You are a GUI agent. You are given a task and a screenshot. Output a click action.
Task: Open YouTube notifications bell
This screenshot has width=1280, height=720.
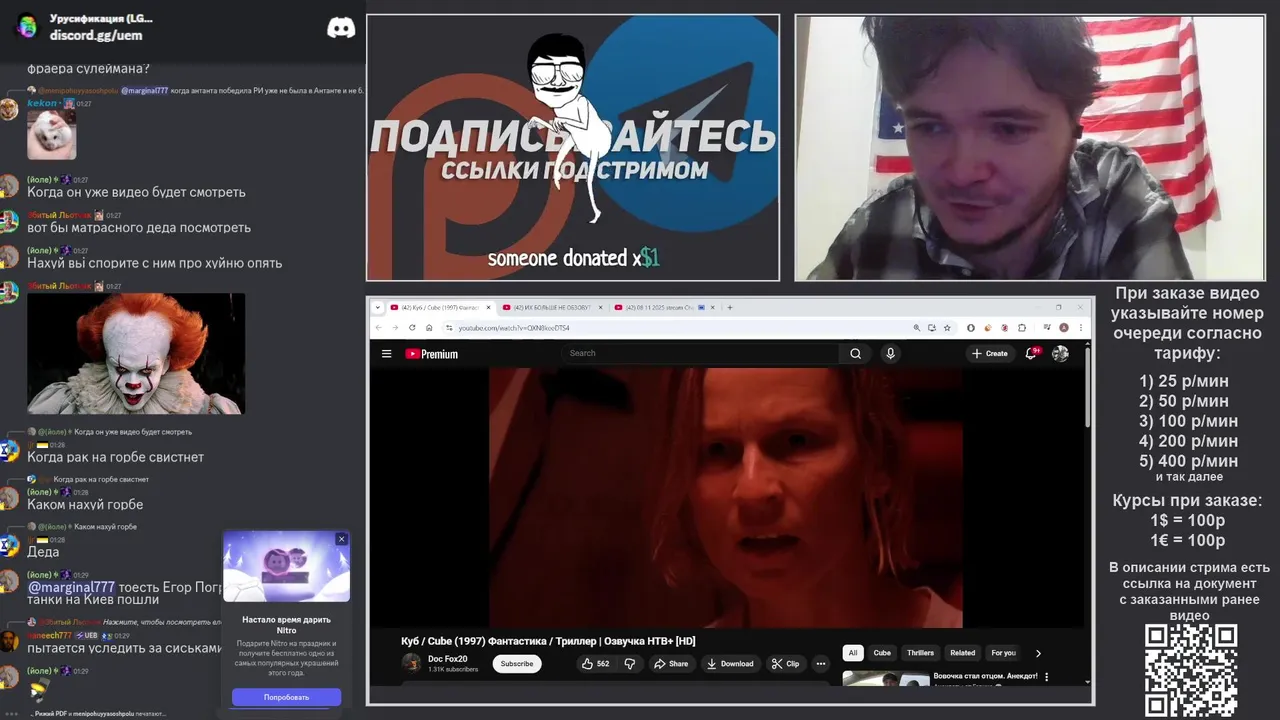click(1031, 353)
